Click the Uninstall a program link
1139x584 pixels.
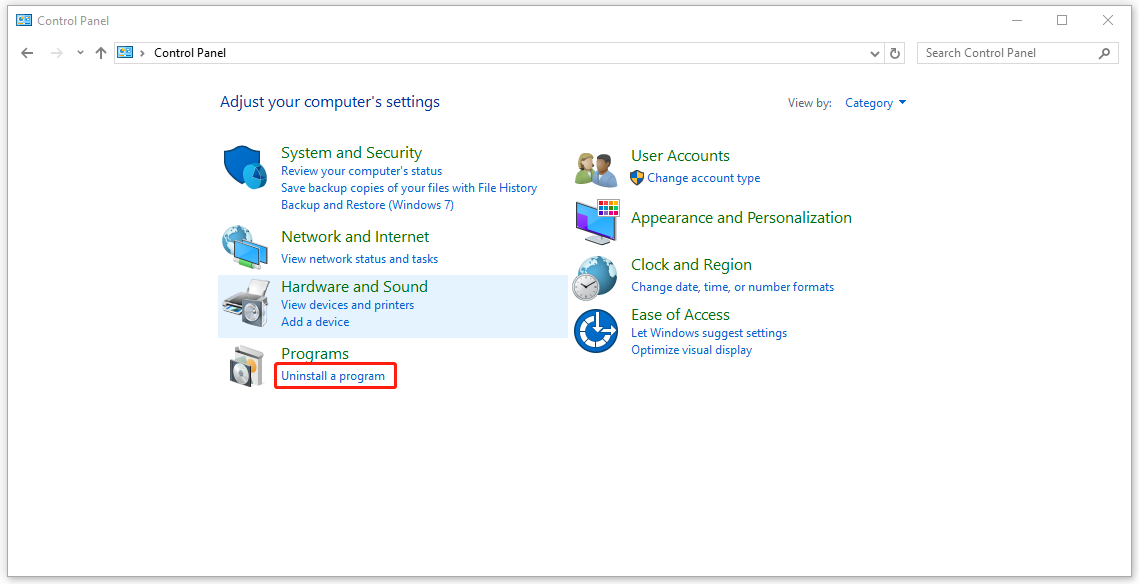tap(333, 376)
